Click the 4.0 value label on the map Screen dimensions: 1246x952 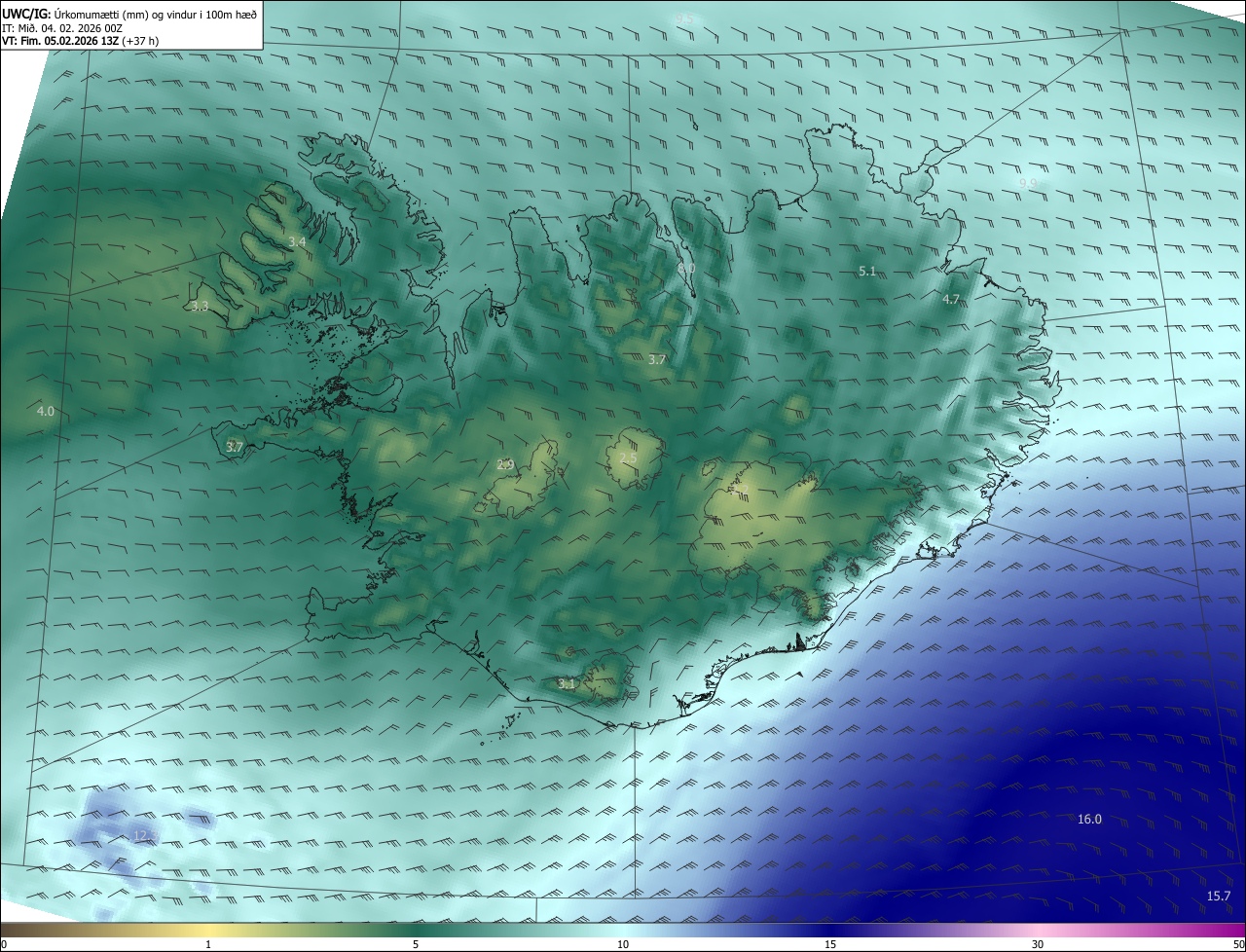46,412
